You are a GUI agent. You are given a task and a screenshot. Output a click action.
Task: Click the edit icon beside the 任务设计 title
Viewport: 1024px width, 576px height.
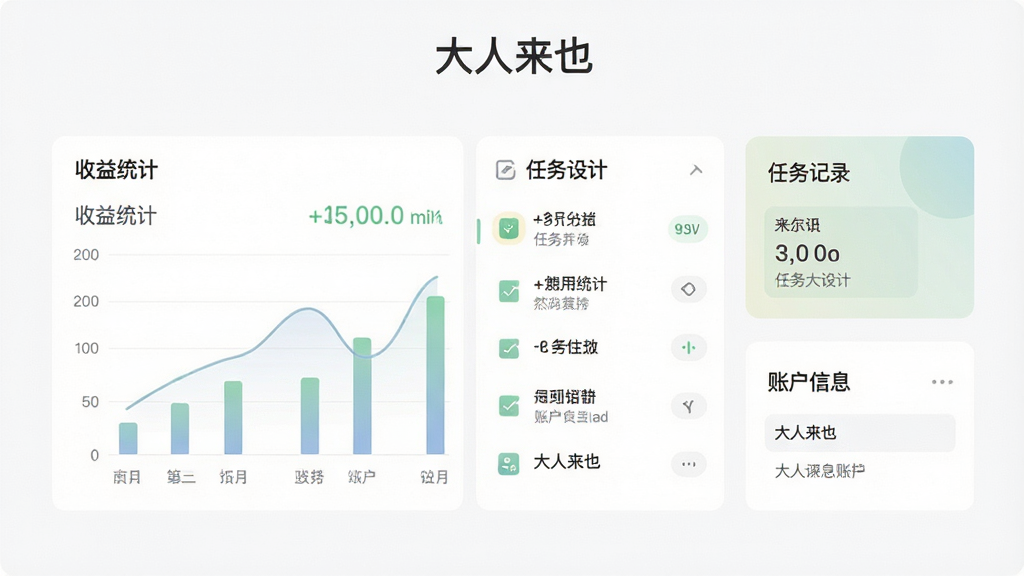[x=505, y=170]
